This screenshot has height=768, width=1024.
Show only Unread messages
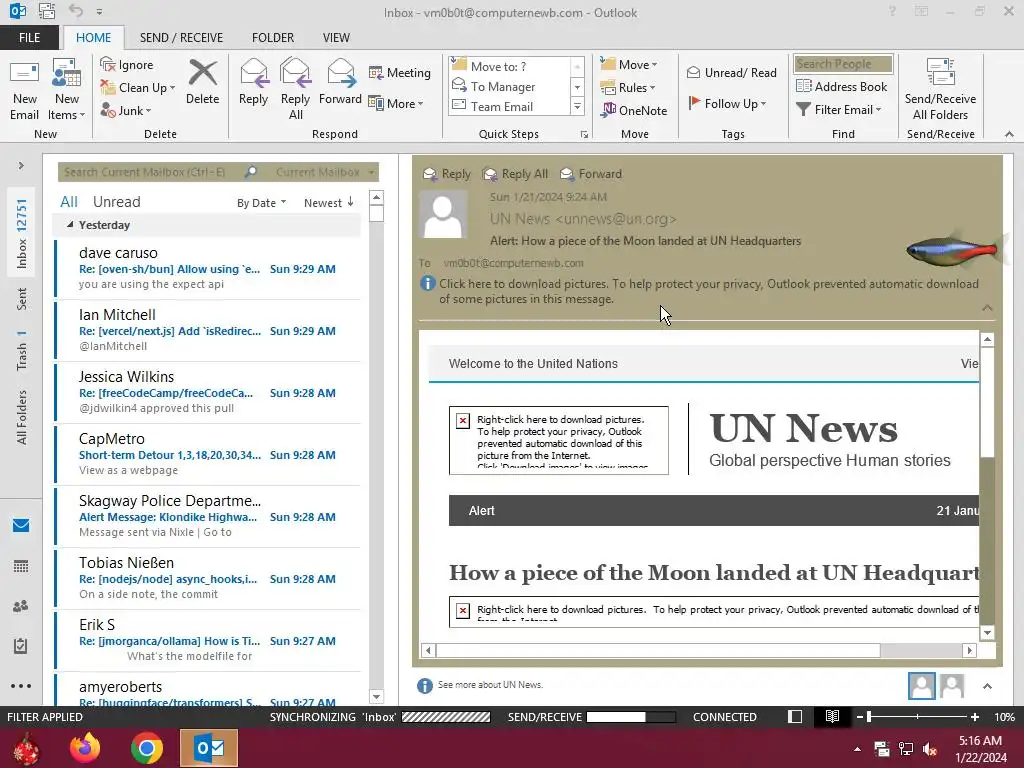click(116, 202)
